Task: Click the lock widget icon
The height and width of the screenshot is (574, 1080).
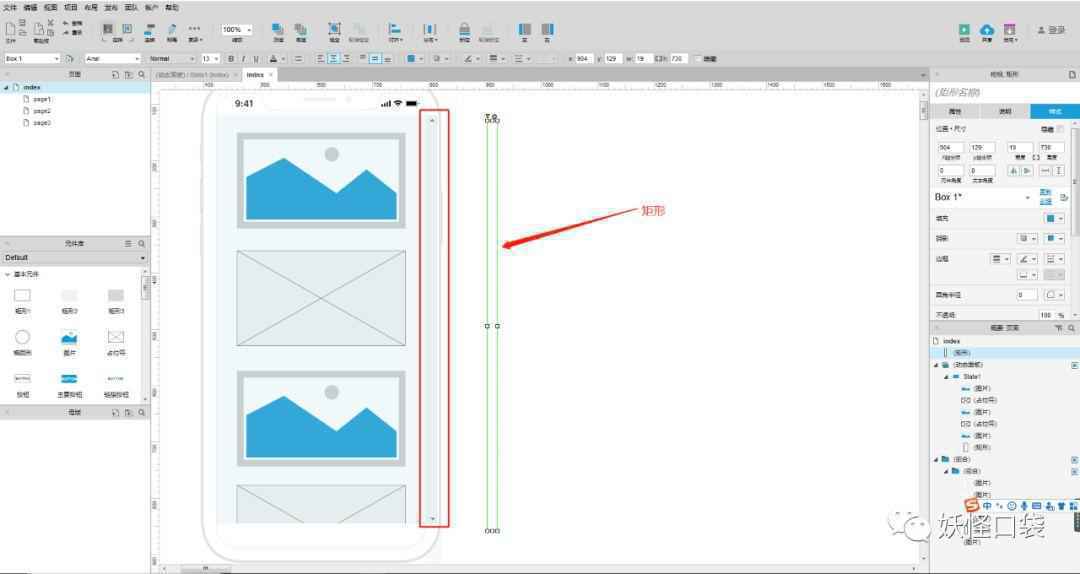Action: [x=464, y=29]
